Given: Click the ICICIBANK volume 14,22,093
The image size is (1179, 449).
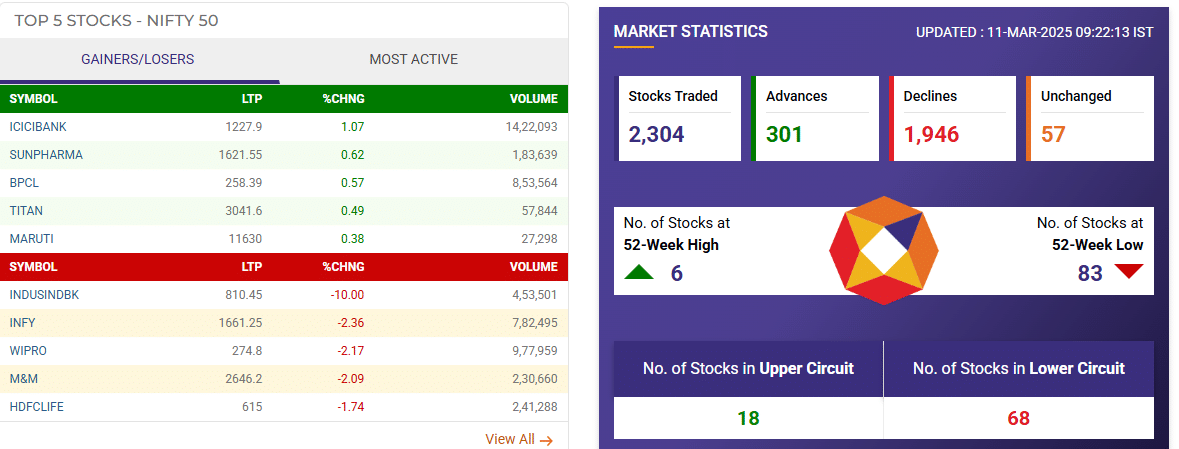Looking at the screenshot, I should point(532,127).
